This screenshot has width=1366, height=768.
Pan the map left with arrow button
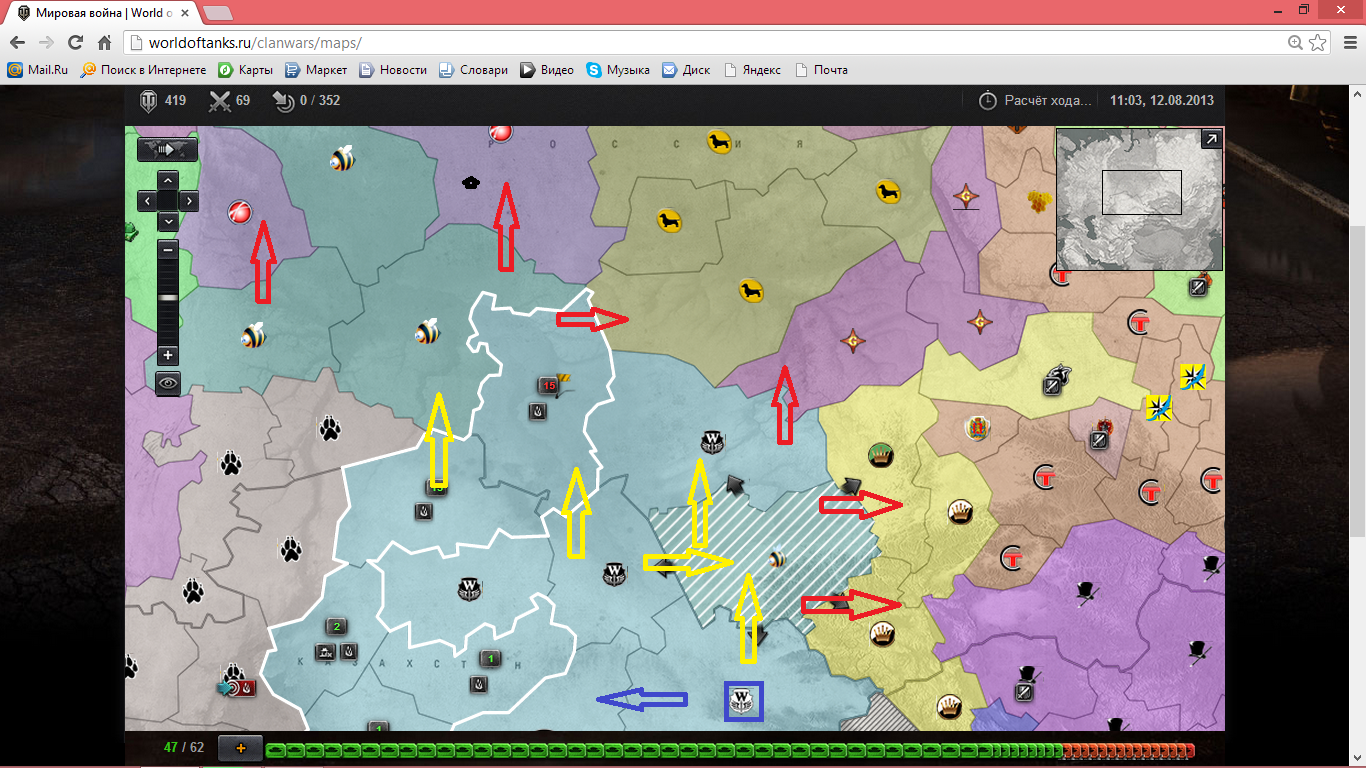[x=147, y=201]
